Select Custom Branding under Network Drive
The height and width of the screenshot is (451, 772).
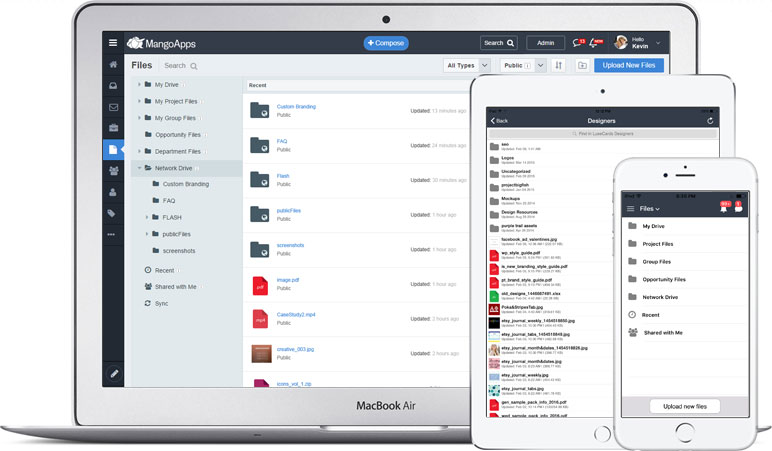click(x=186, y=184)
